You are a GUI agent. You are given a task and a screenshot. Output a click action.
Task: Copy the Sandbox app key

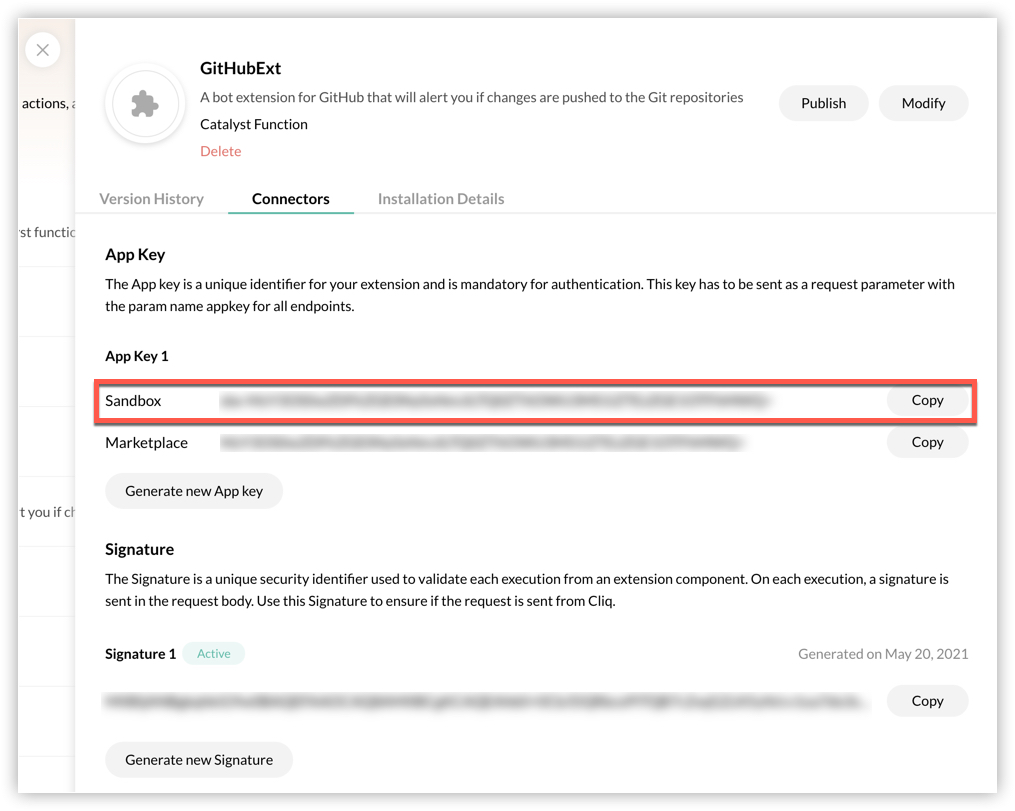(927, 400)
